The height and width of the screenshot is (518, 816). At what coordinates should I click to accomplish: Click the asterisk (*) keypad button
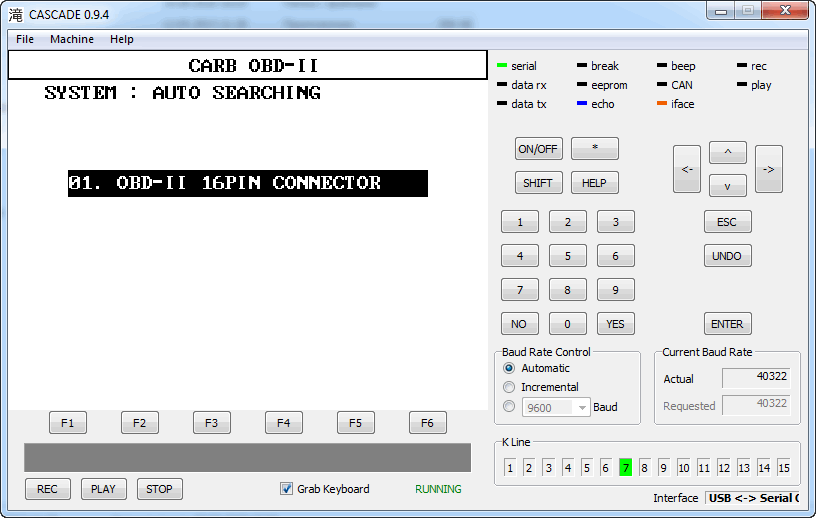(x=595, y=149)
